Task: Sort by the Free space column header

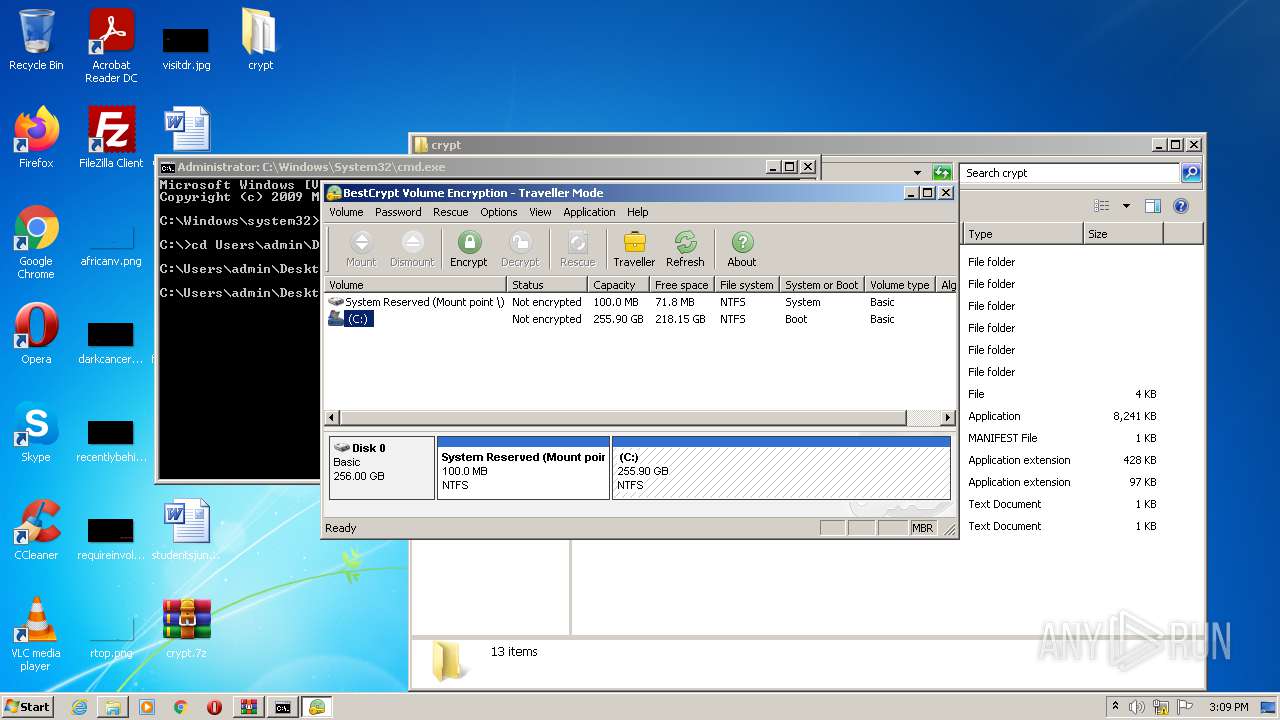Action: pyautogui.click(x=681, y=285)
